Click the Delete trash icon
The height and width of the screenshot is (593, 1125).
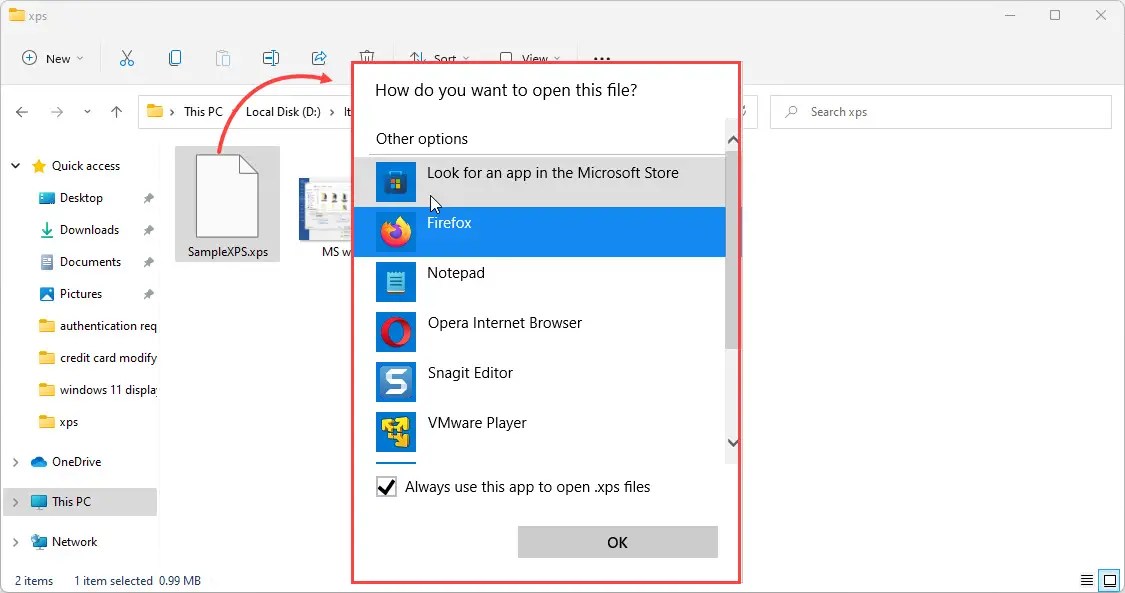pyautogui.click(x=367, y=58)
